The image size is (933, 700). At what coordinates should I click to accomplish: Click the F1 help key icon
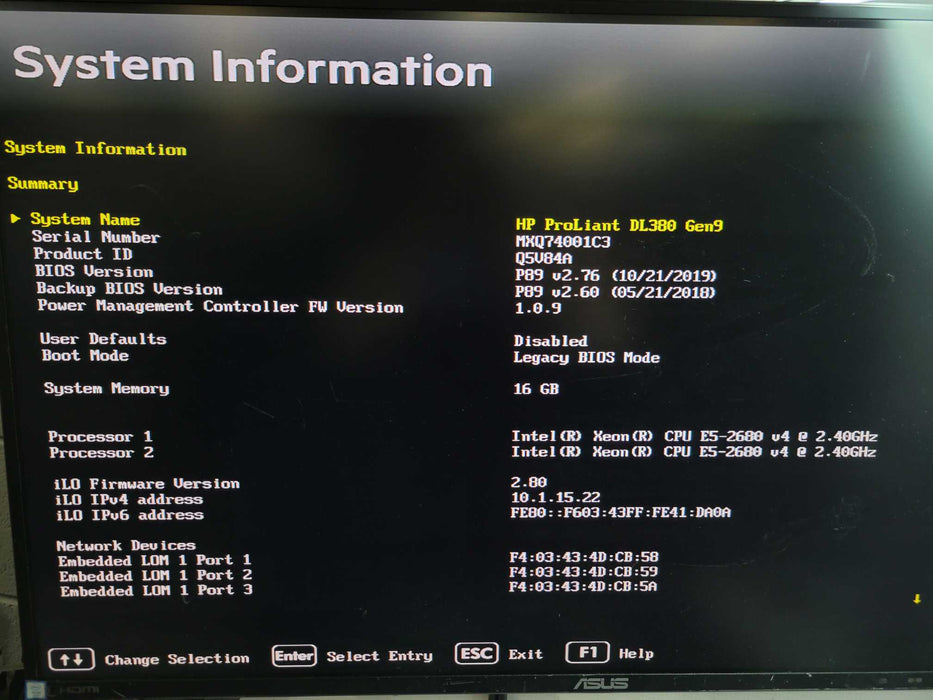tap(587, 653)
